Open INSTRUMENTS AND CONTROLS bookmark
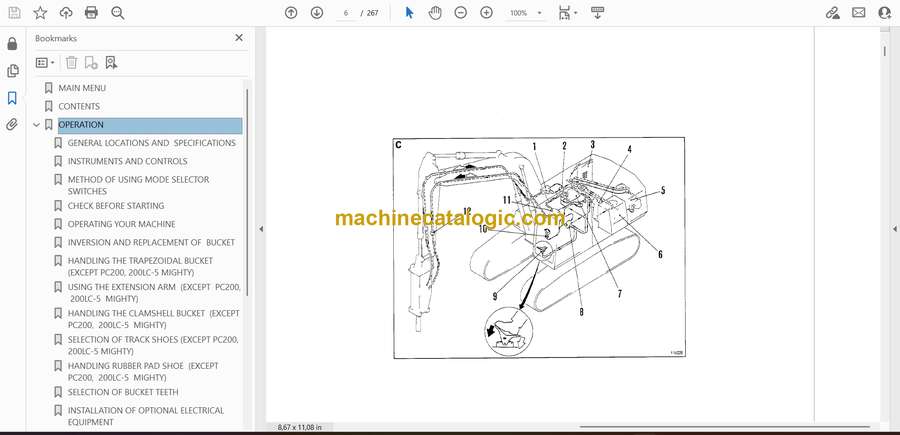 (127, 161)
